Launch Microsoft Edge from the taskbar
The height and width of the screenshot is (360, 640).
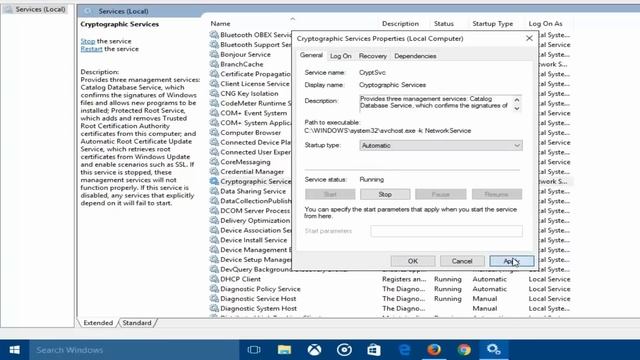pos(404,350)
